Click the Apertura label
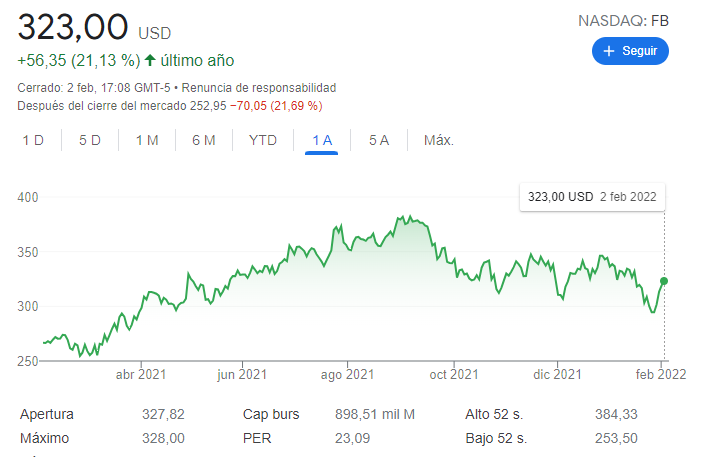 click(x=47, y=414)
